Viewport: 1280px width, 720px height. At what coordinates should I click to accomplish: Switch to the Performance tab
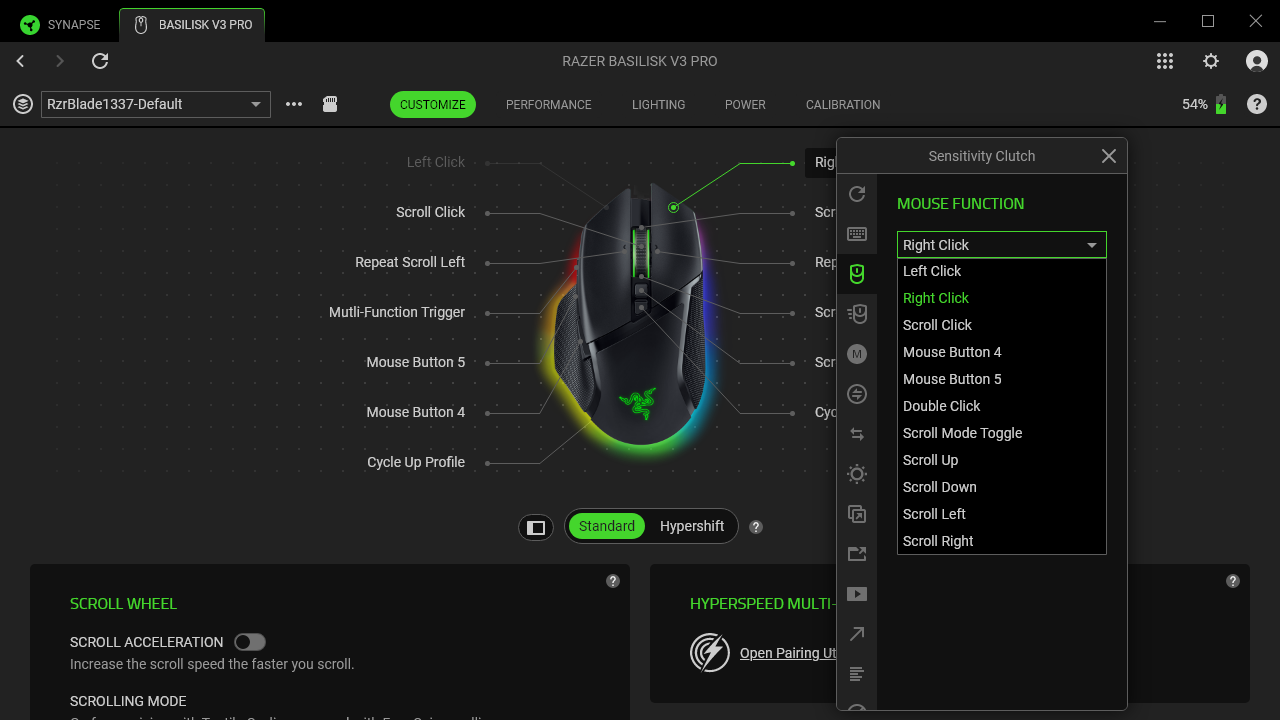point(548,104)
